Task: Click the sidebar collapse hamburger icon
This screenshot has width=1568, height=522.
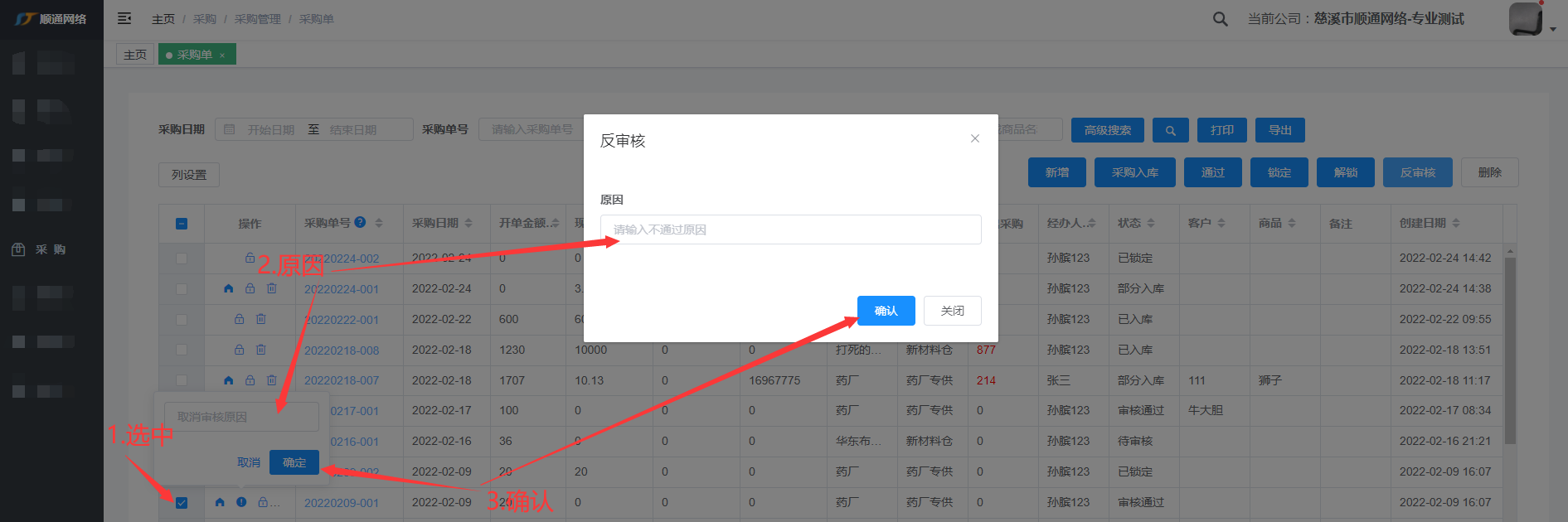Action: [x=124, y=18]
